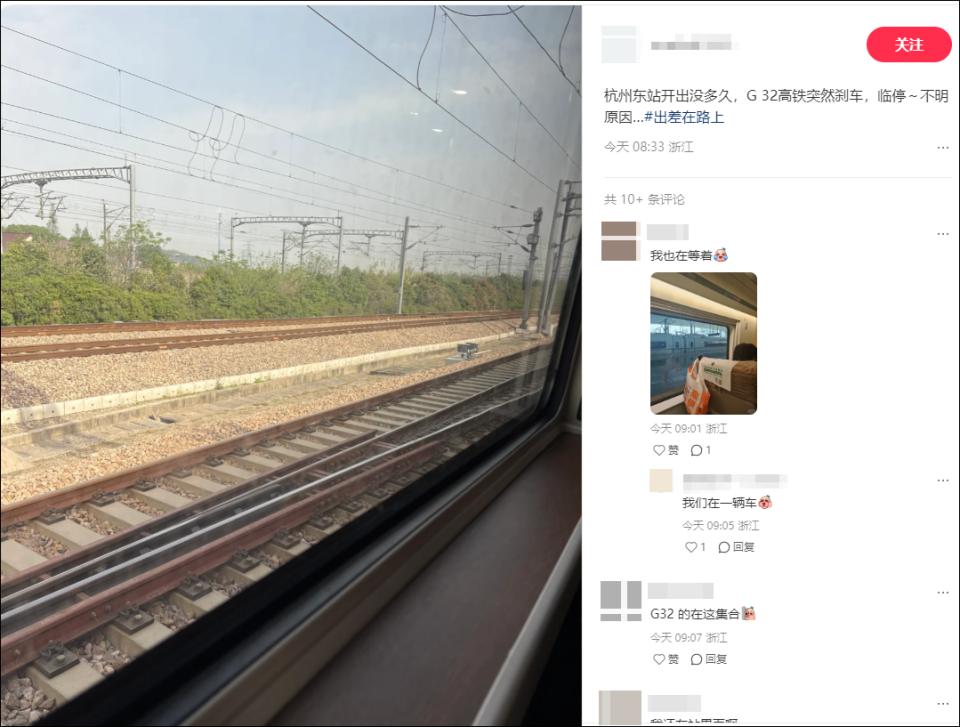The image size is (960, 727).
Task: Open more options for 我也在等着 comment
Action: pyautogui.click(x=942, y=234)
